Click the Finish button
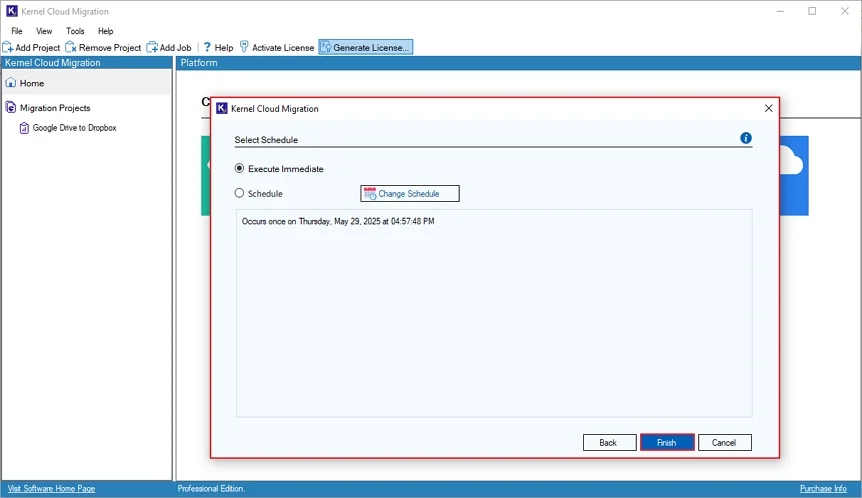862x498 pixels. pyautogui.click(x=667, y=442)
